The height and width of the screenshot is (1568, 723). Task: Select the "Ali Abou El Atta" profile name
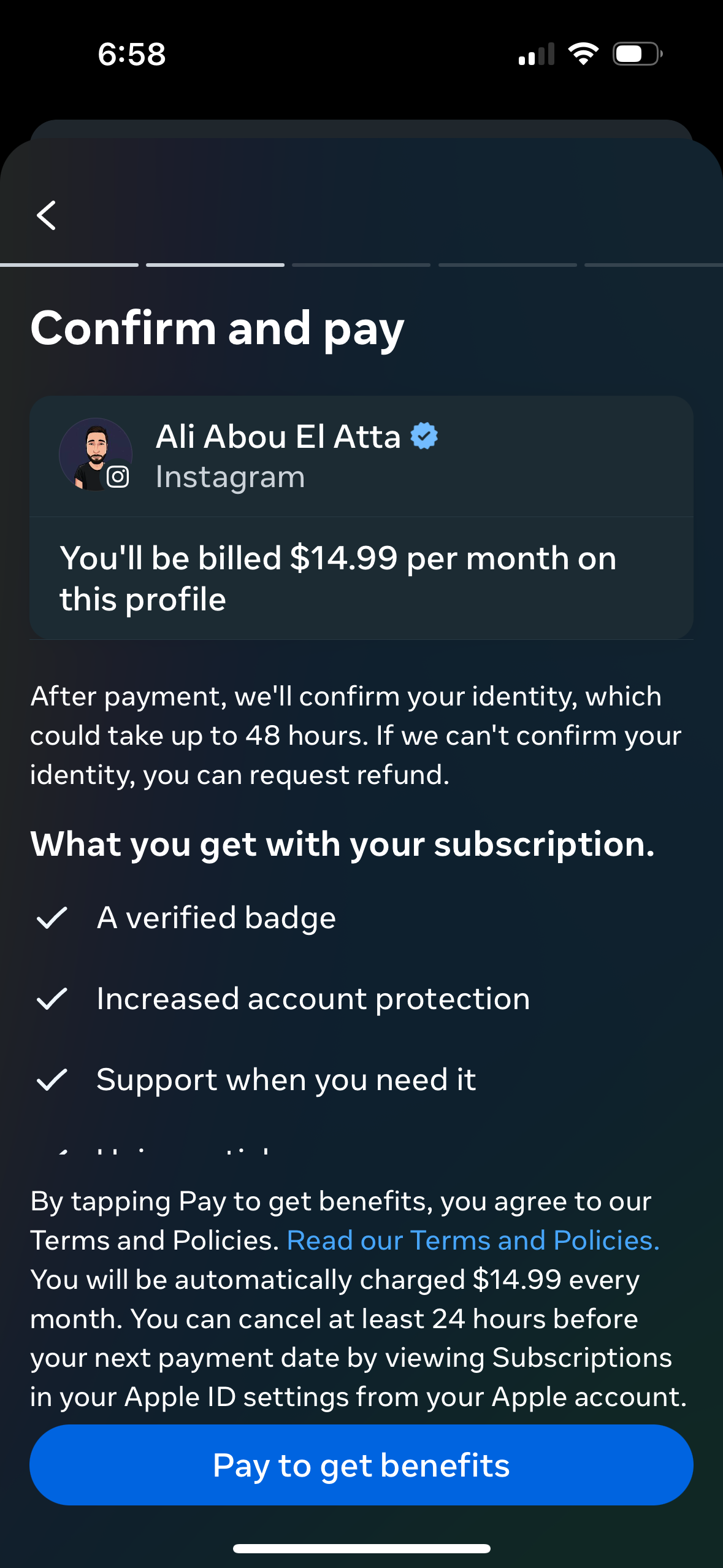point(278,437)
